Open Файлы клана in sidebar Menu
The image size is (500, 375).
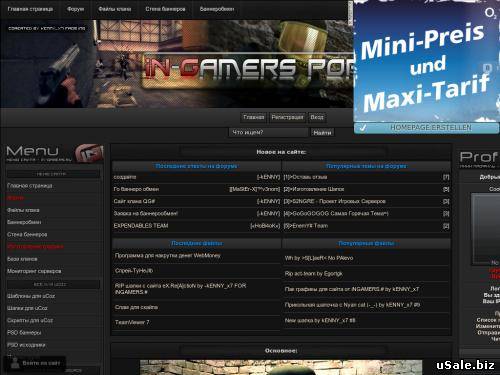[x=23, y=210]
